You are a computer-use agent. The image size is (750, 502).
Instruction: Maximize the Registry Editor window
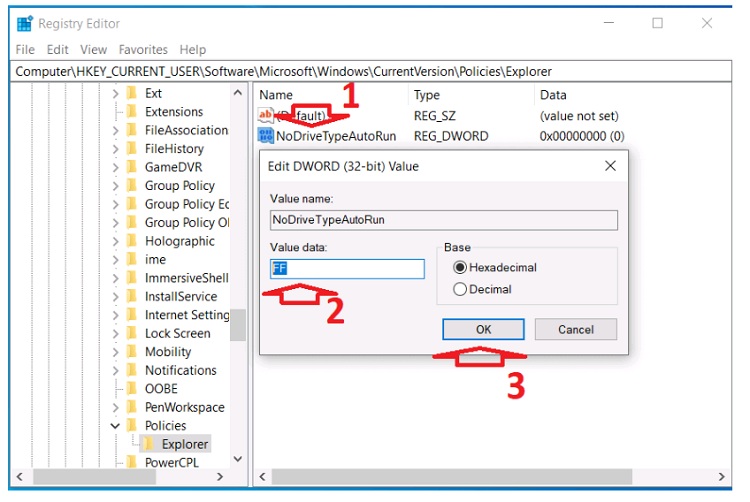[657, 23]
